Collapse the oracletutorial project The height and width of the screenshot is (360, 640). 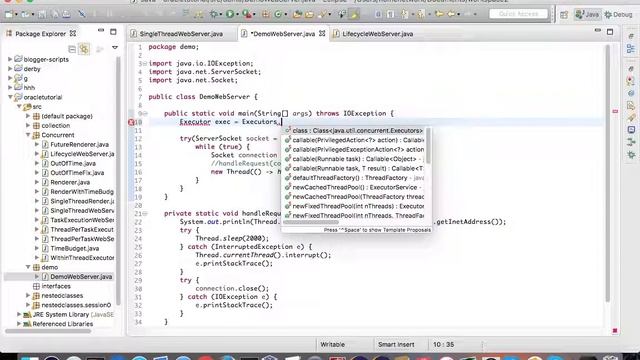[10, 97]
